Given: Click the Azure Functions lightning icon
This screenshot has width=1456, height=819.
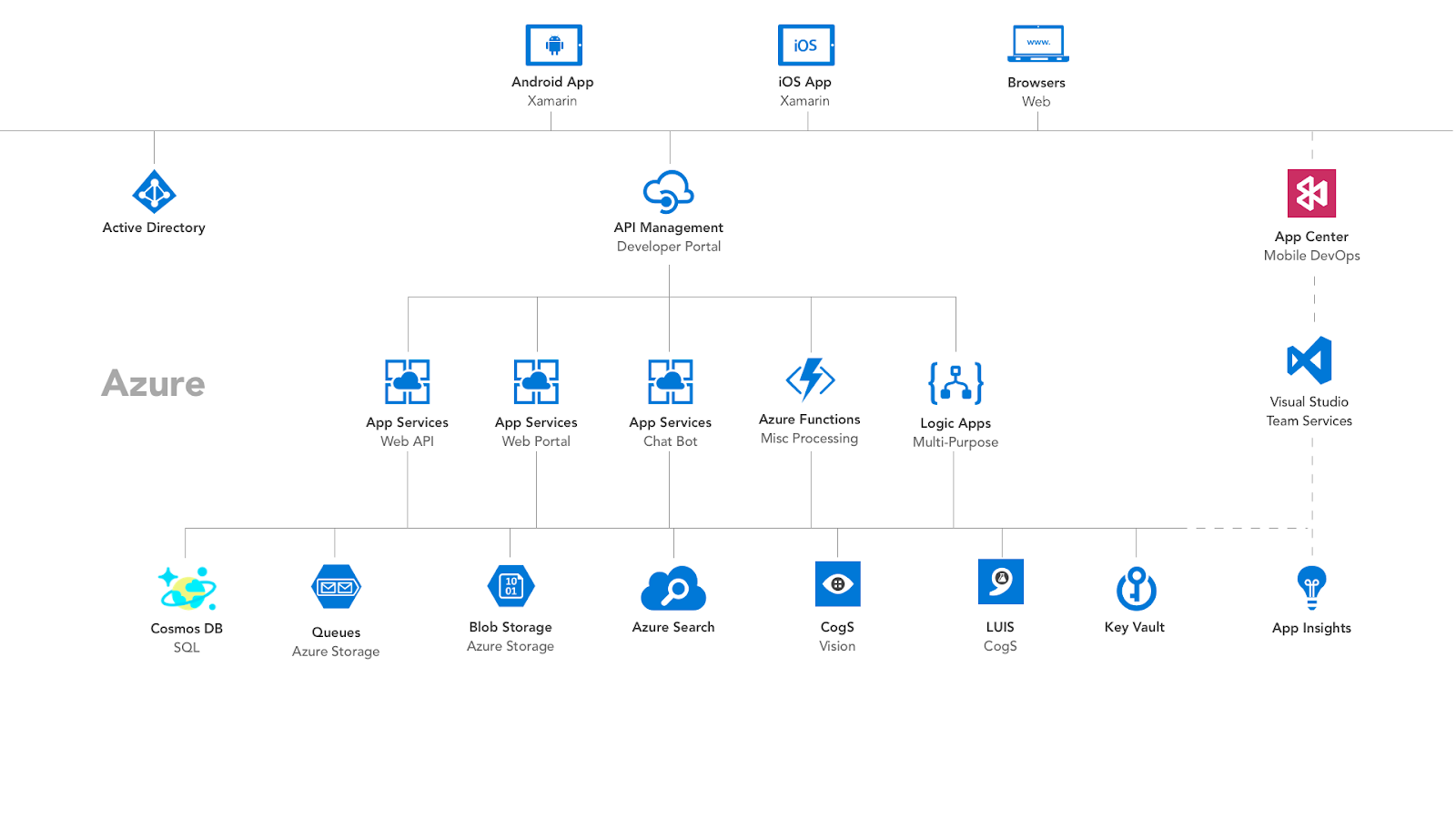Looking at the screenshot, I should tap(809, 379).
